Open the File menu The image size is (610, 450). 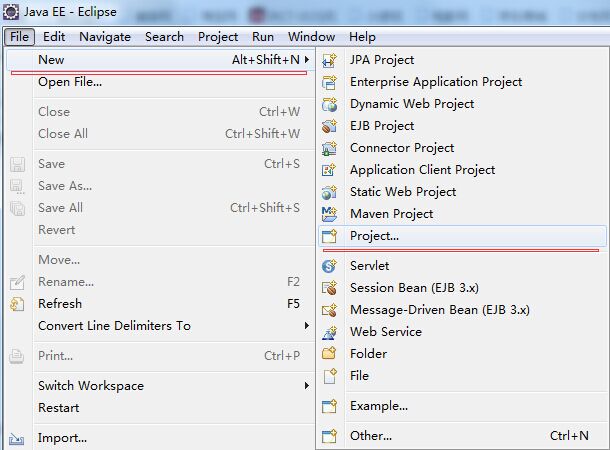point(19,37)
